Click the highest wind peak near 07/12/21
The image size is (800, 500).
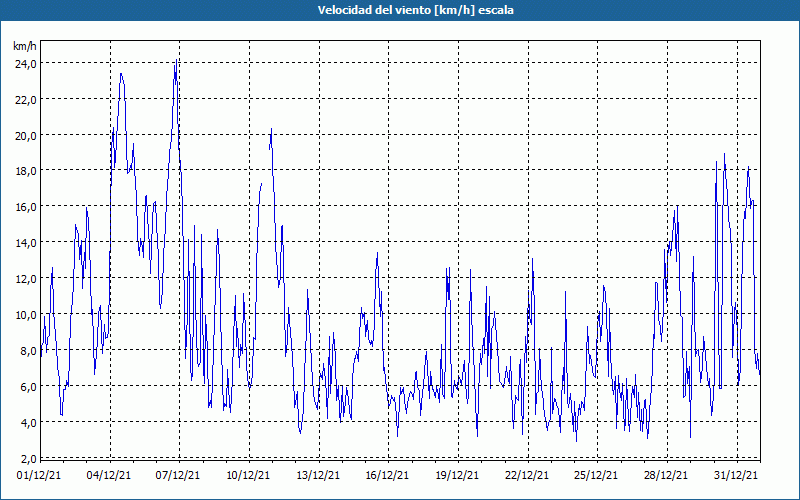176,60
